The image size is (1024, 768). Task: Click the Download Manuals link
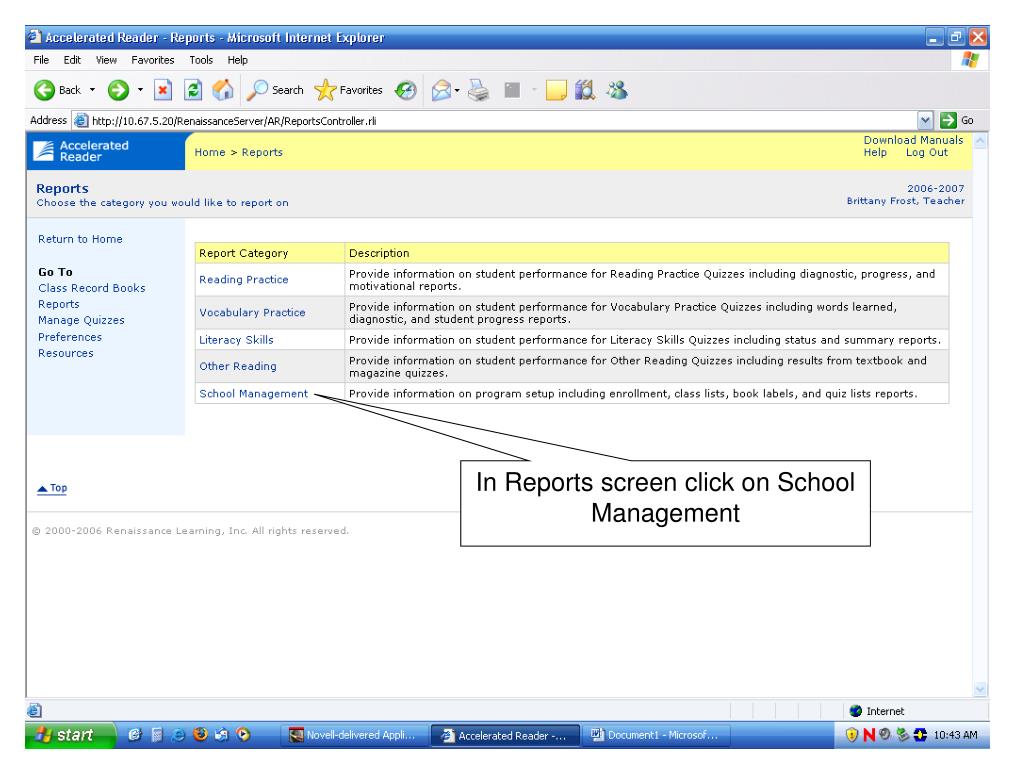914,140
